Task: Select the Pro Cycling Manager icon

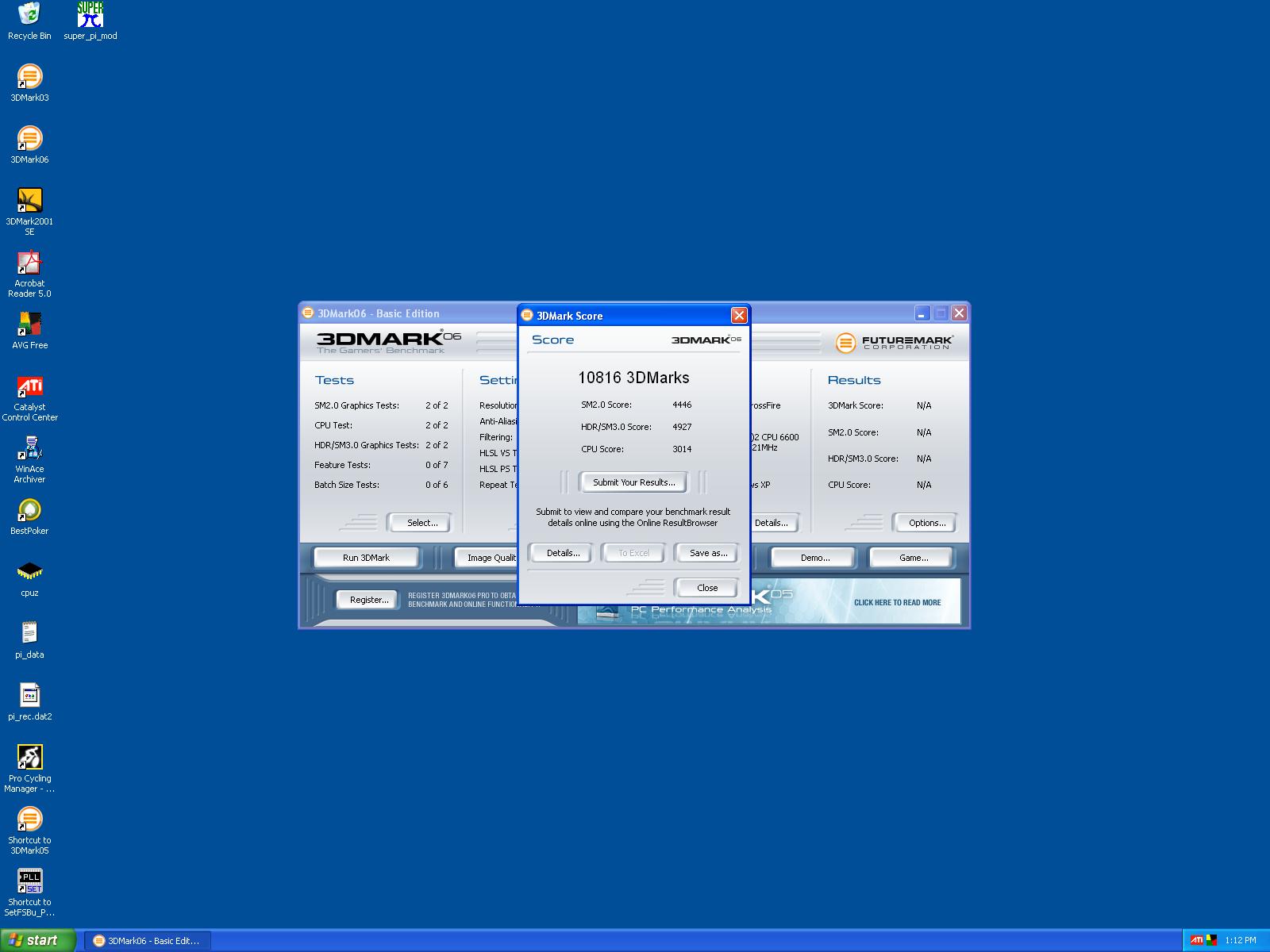Action: point(29,770)
